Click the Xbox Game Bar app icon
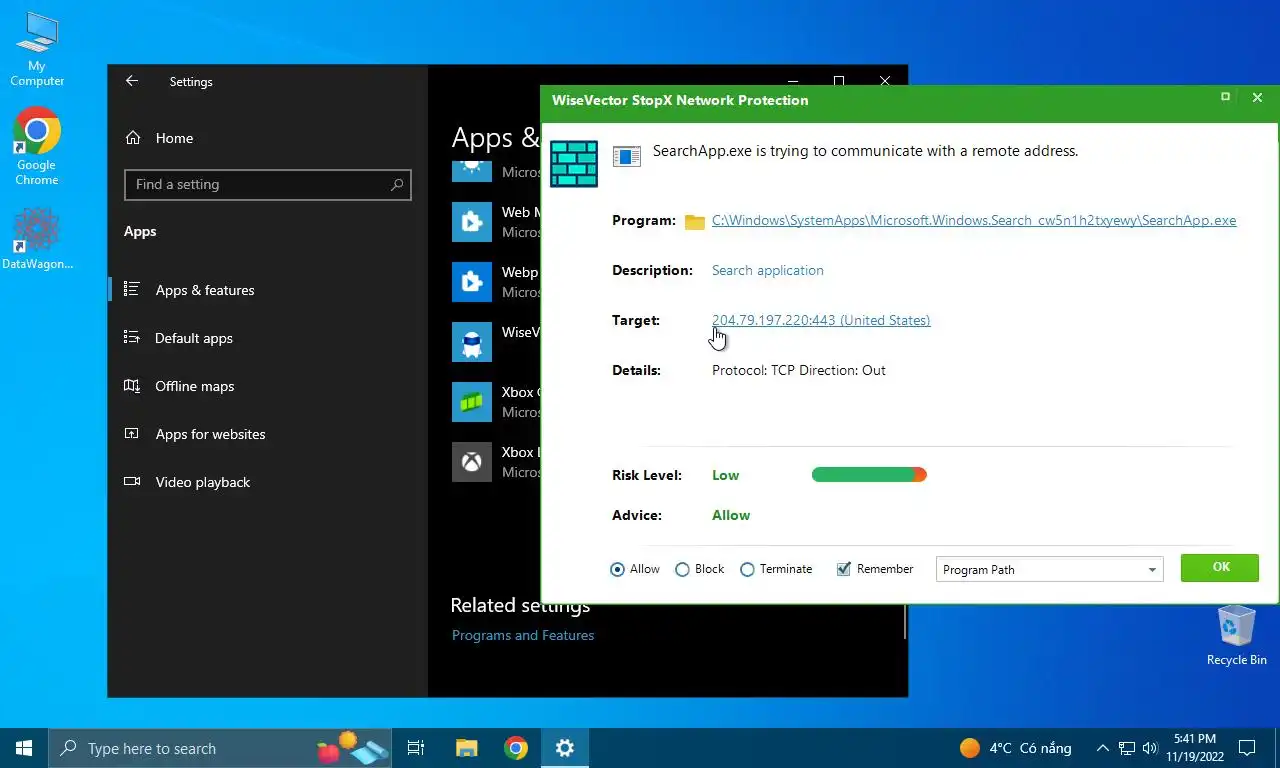This screenshot has width=1280, height=768. (x=471, y=402)
